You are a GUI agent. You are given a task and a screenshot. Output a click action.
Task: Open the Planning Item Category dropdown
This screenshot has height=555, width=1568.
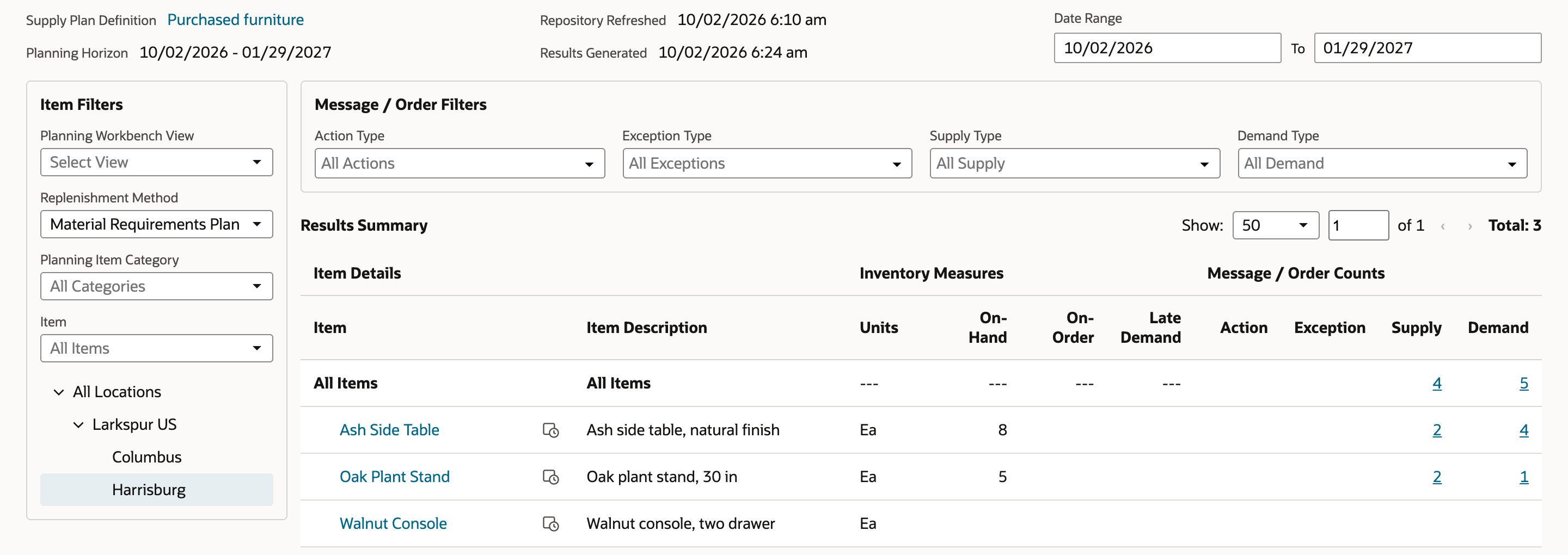(x=156, y=287)
